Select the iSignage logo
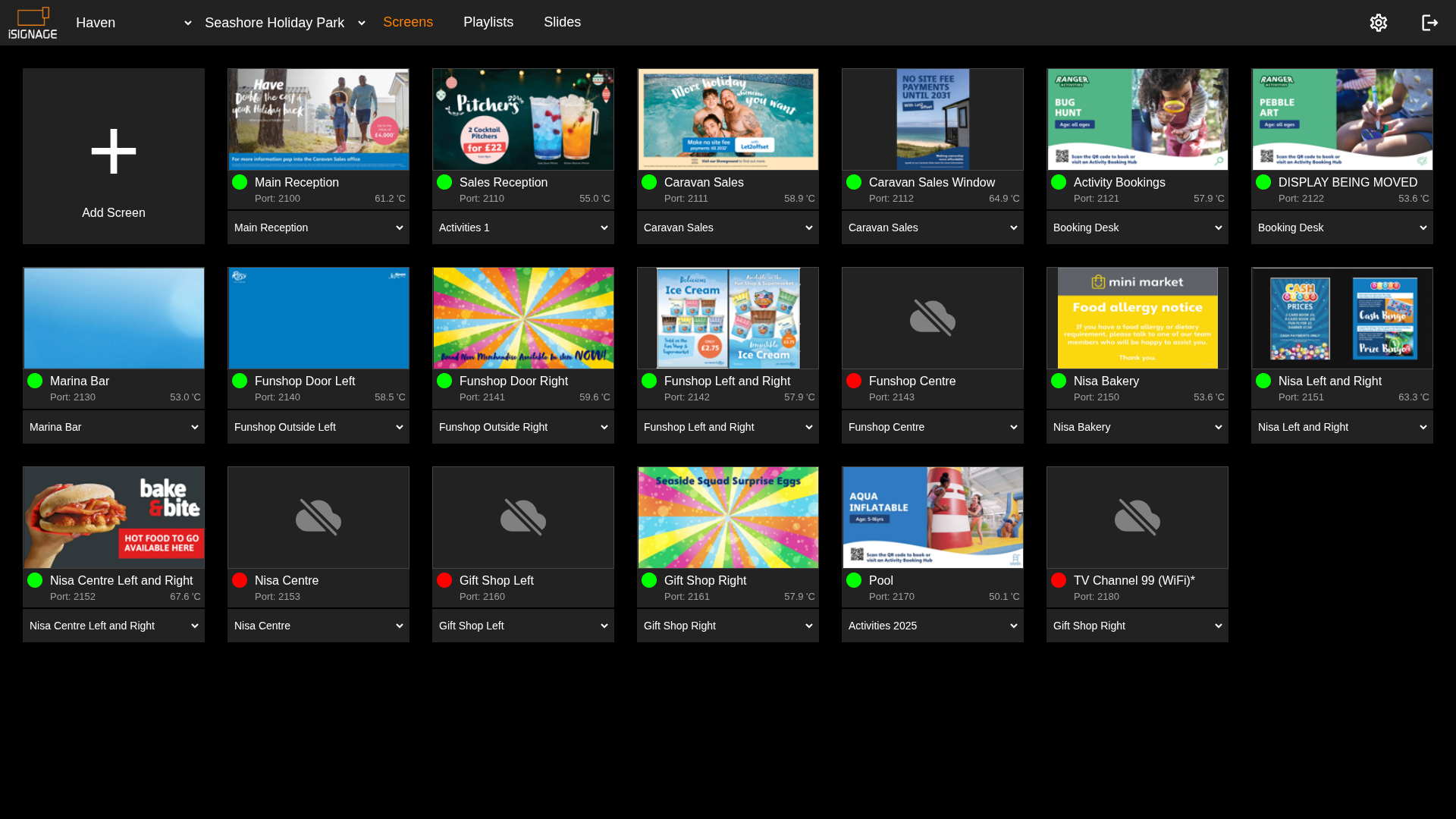Viewport: 1456px width, 819px height. pyautogui.click(x=33, y=23)
